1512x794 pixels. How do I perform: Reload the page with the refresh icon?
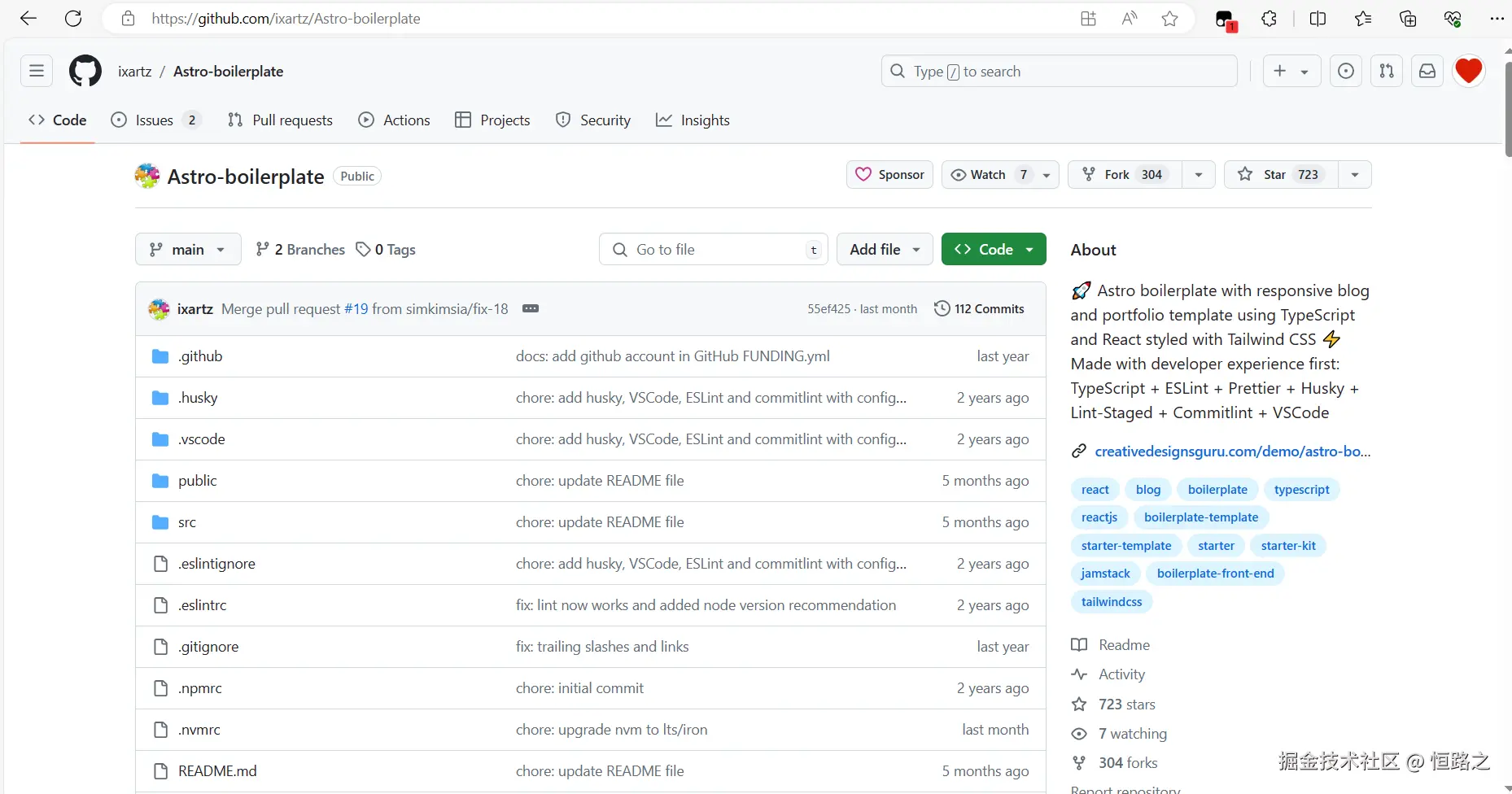tap(73, 19)
